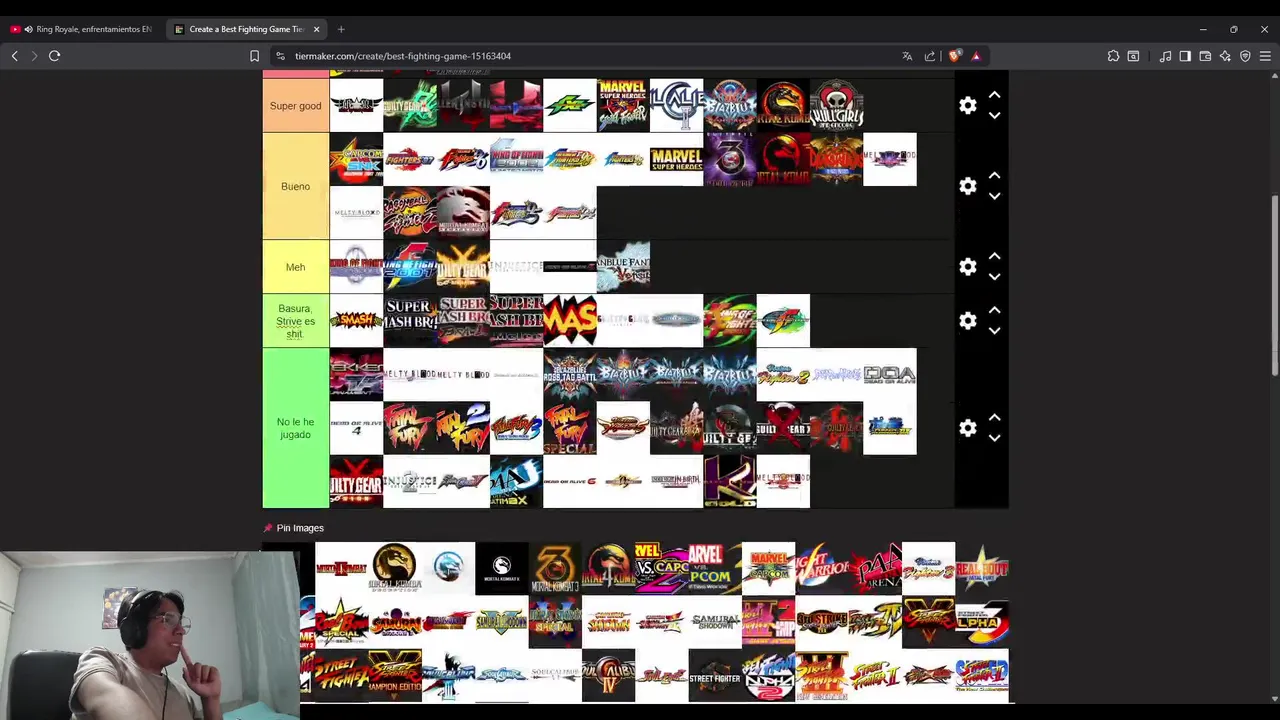Select Dead or Alive 4 thumbnail
Image resolution: width=1280 pixels, height=720 pixels.
(x=356, y=428)
